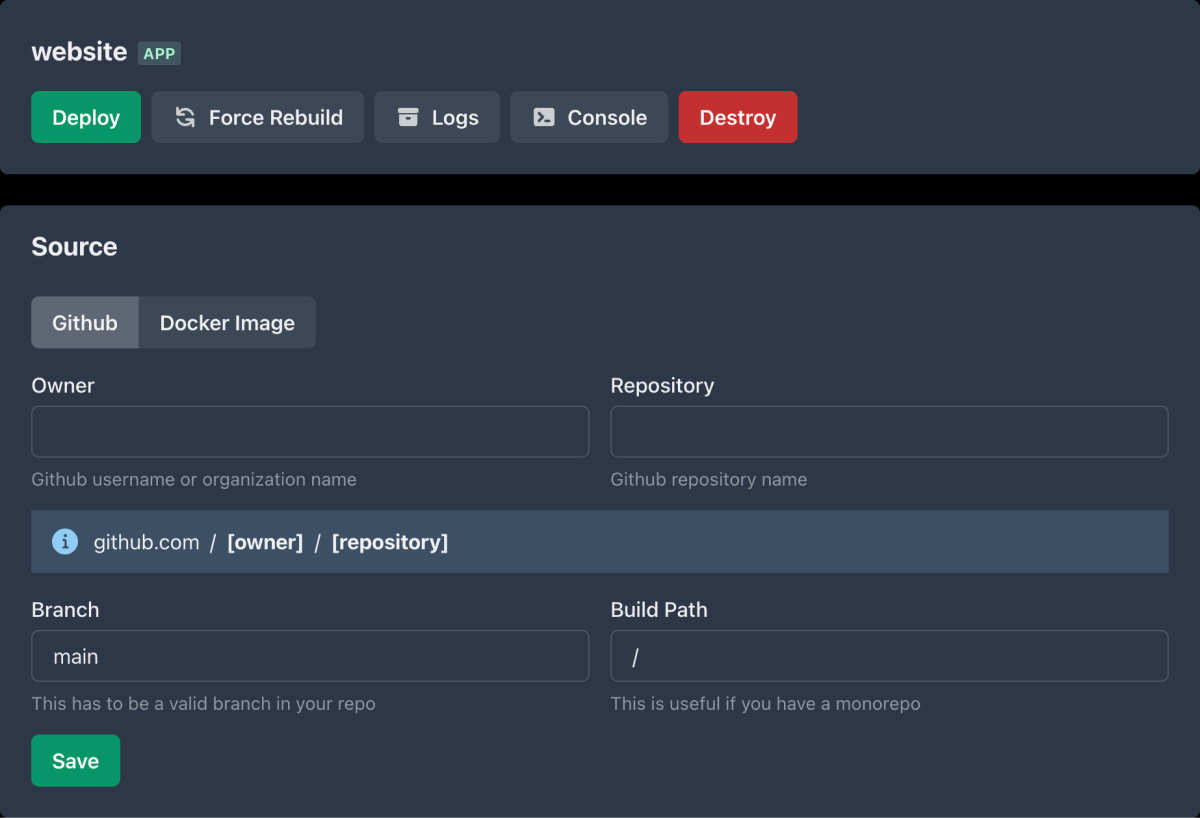Click into the Build Path field
This screenshot has width=1200, height=818.
pos(889,656)
